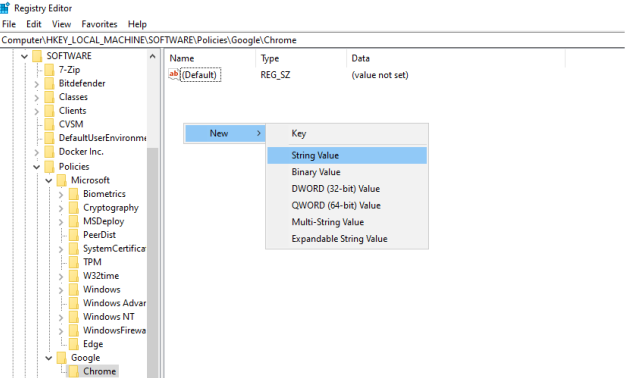Click the '(value not set)' data cell
Screen dimensions: 630x378
[380, 75]
